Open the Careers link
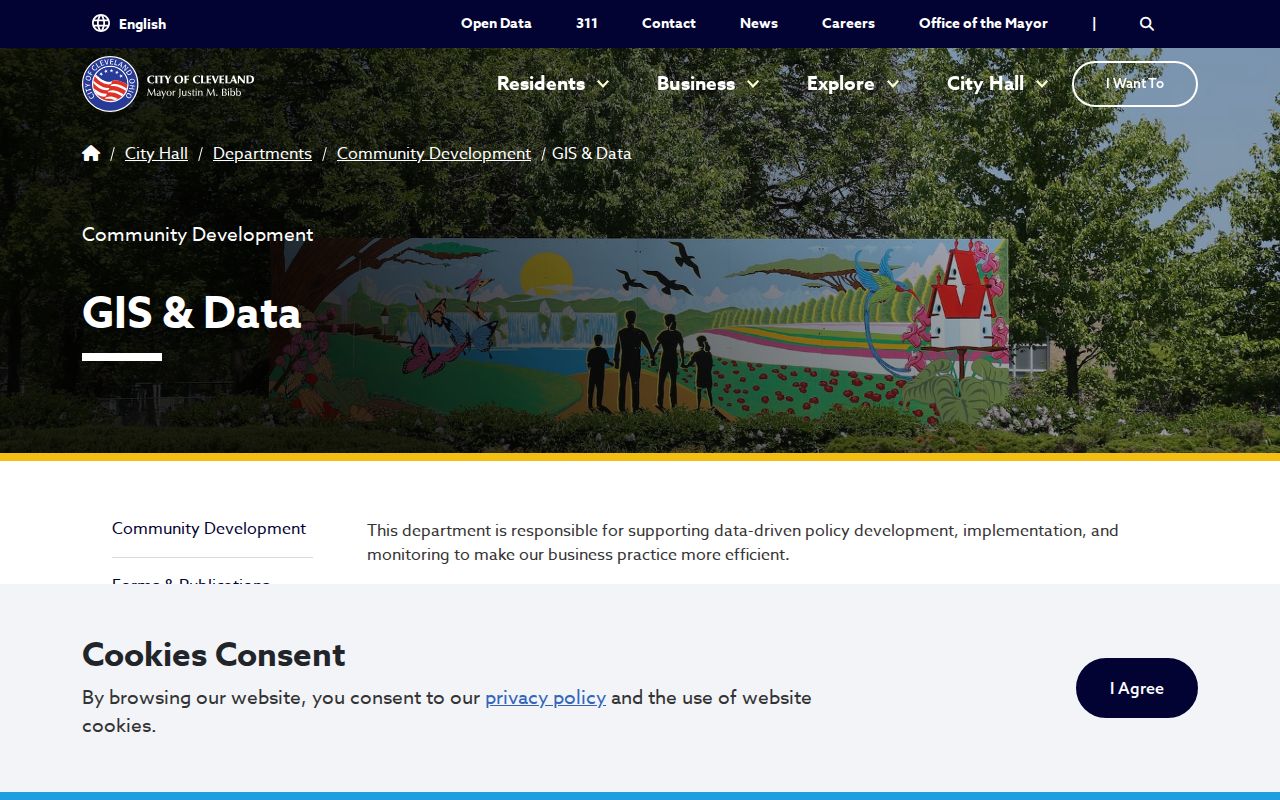This screenshot has width=1280, height=800. [848, 23]
